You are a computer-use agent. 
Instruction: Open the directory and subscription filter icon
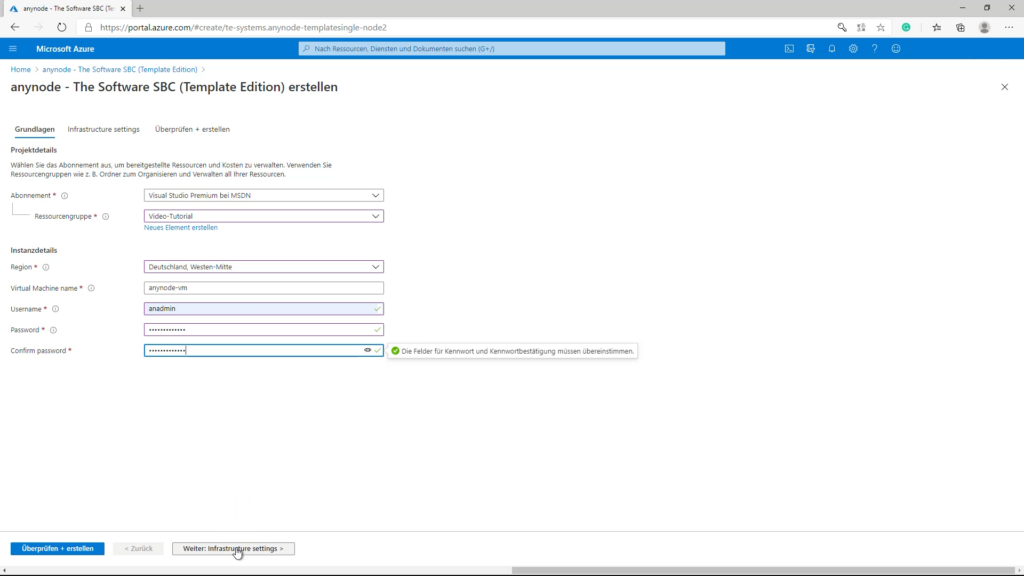pos(810,48)
